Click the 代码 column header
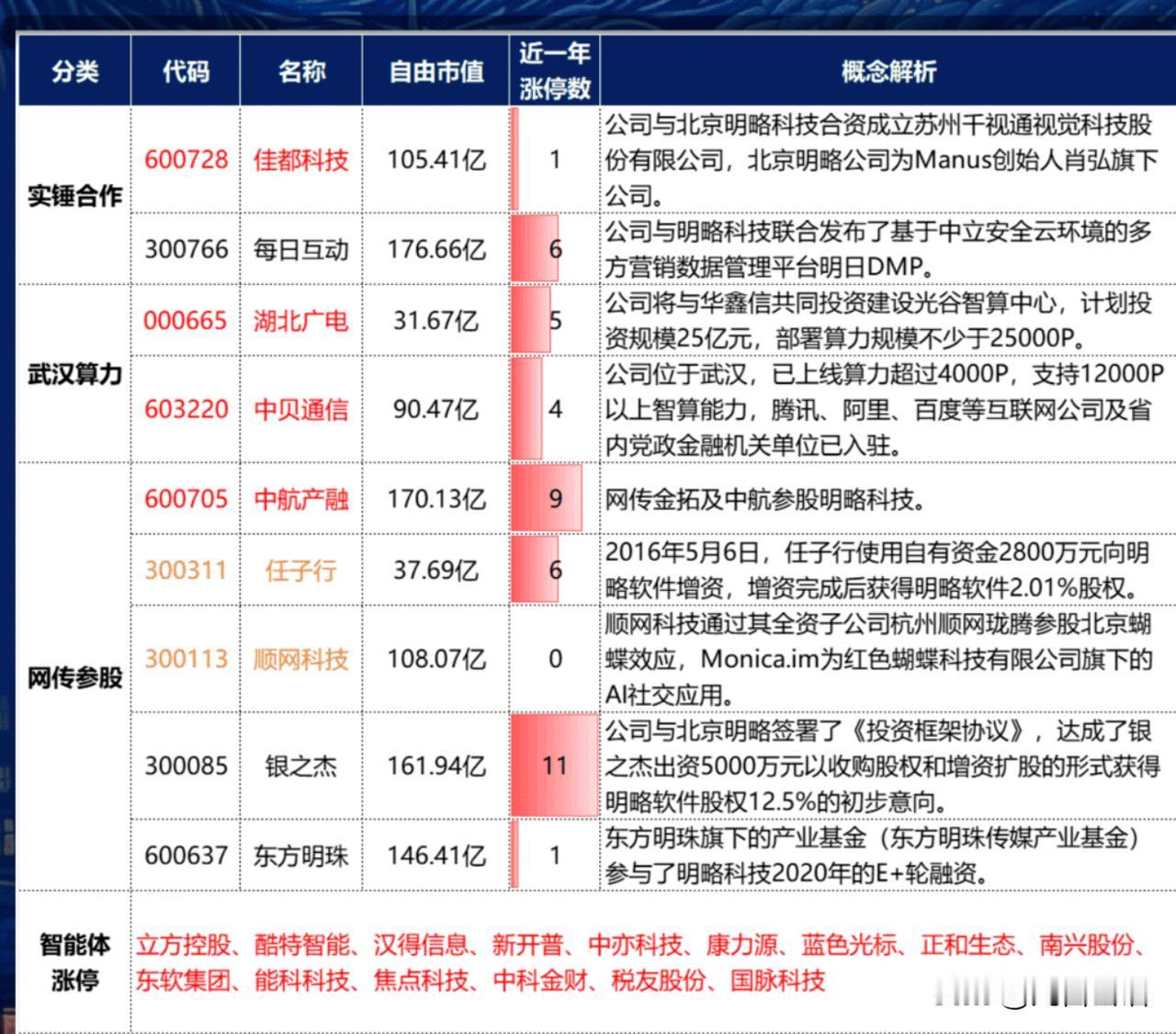 (186, 72)
